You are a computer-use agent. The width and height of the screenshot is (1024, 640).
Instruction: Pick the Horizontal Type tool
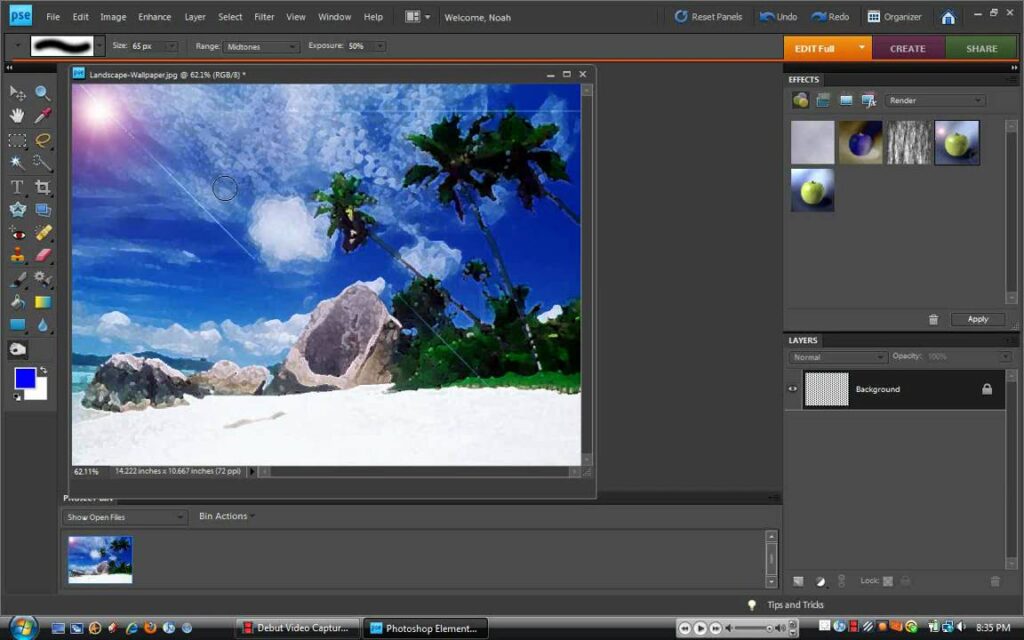(x=17, y=187)
